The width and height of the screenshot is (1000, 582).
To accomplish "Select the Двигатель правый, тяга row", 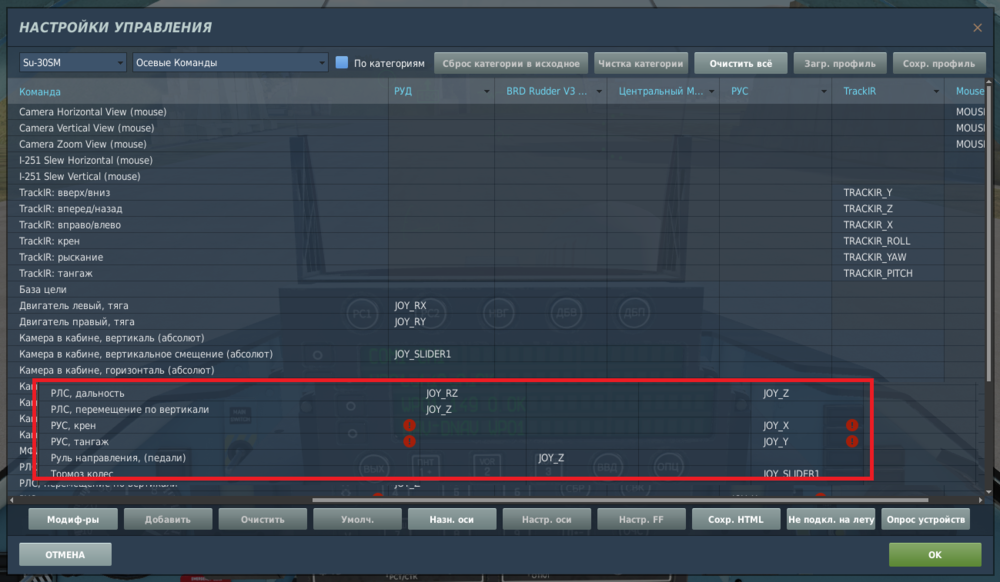I will (x=496, y=322).
